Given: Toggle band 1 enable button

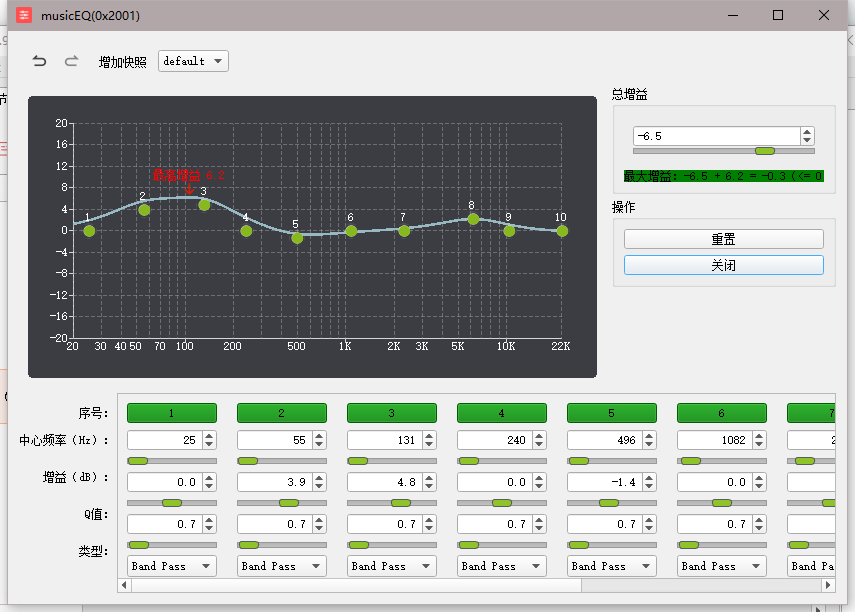Looking at the screenshot, I should coord(172,413).
